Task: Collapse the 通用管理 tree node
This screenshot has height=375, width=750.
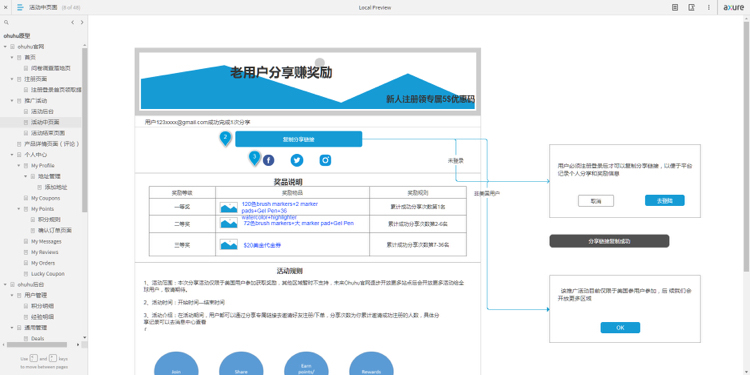Action: [x=12, y=328]
